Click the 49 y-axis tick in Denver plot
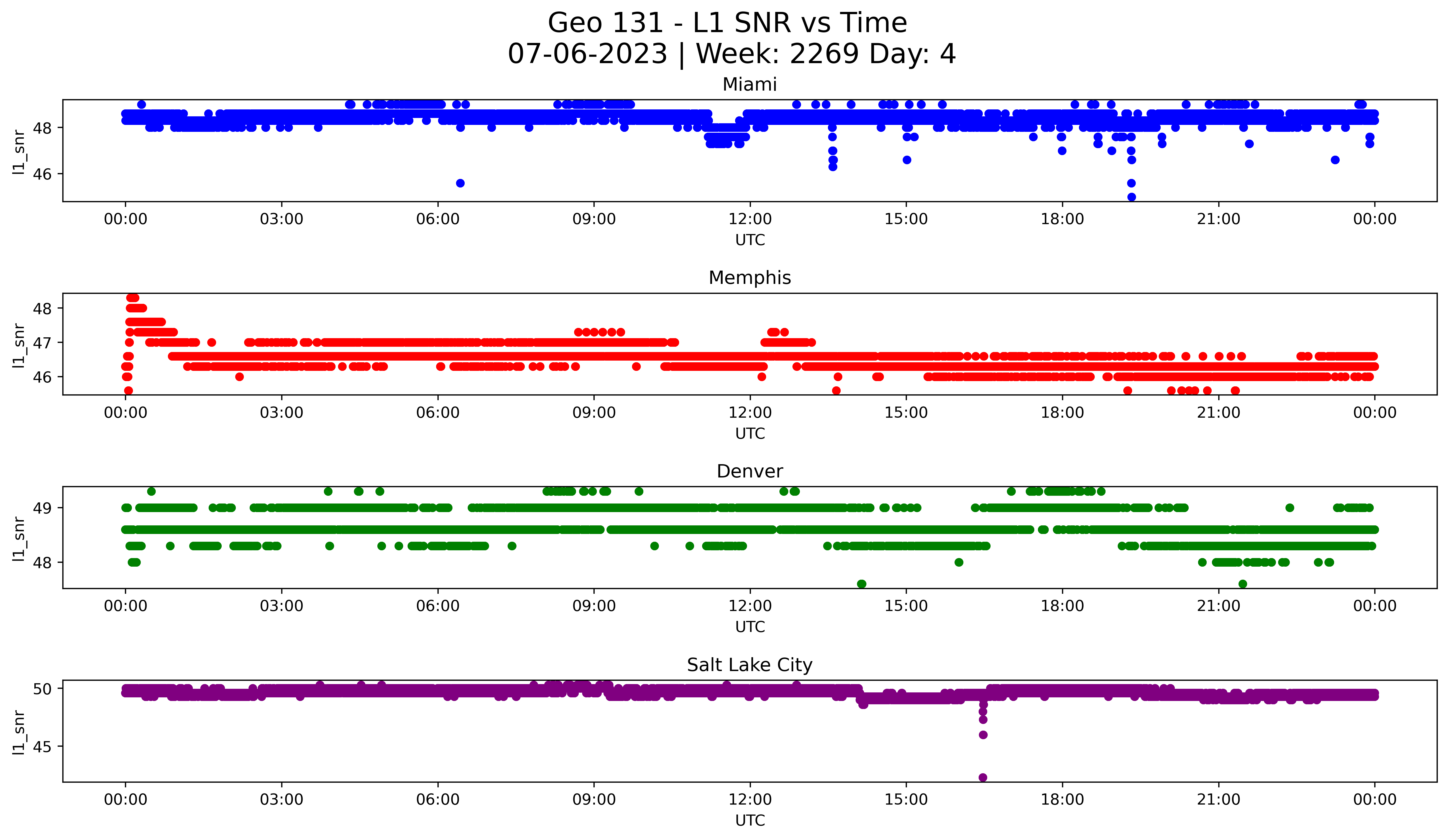1448x840 pixels. pos(42,508)
